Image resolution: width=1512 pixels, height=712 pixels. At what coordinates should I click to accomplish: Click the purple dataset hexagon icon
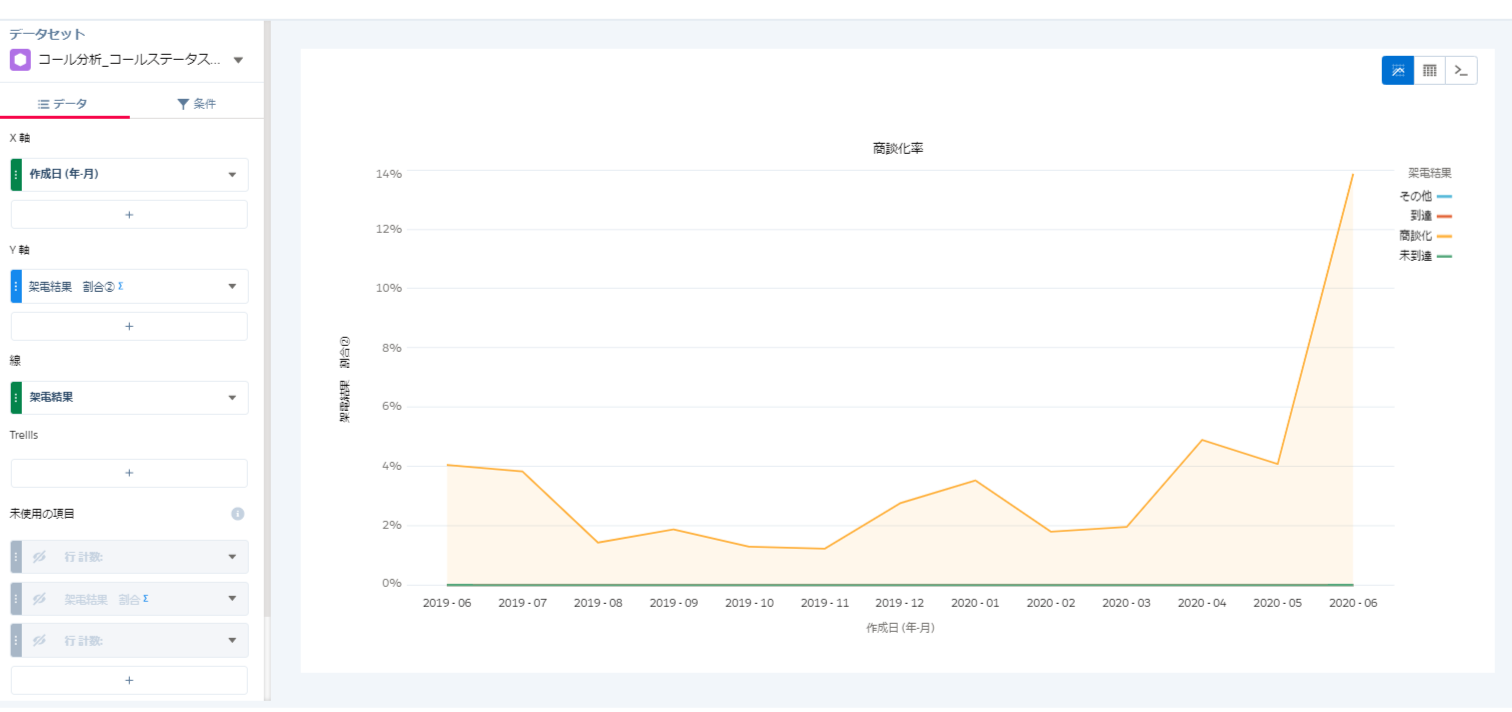20,60
